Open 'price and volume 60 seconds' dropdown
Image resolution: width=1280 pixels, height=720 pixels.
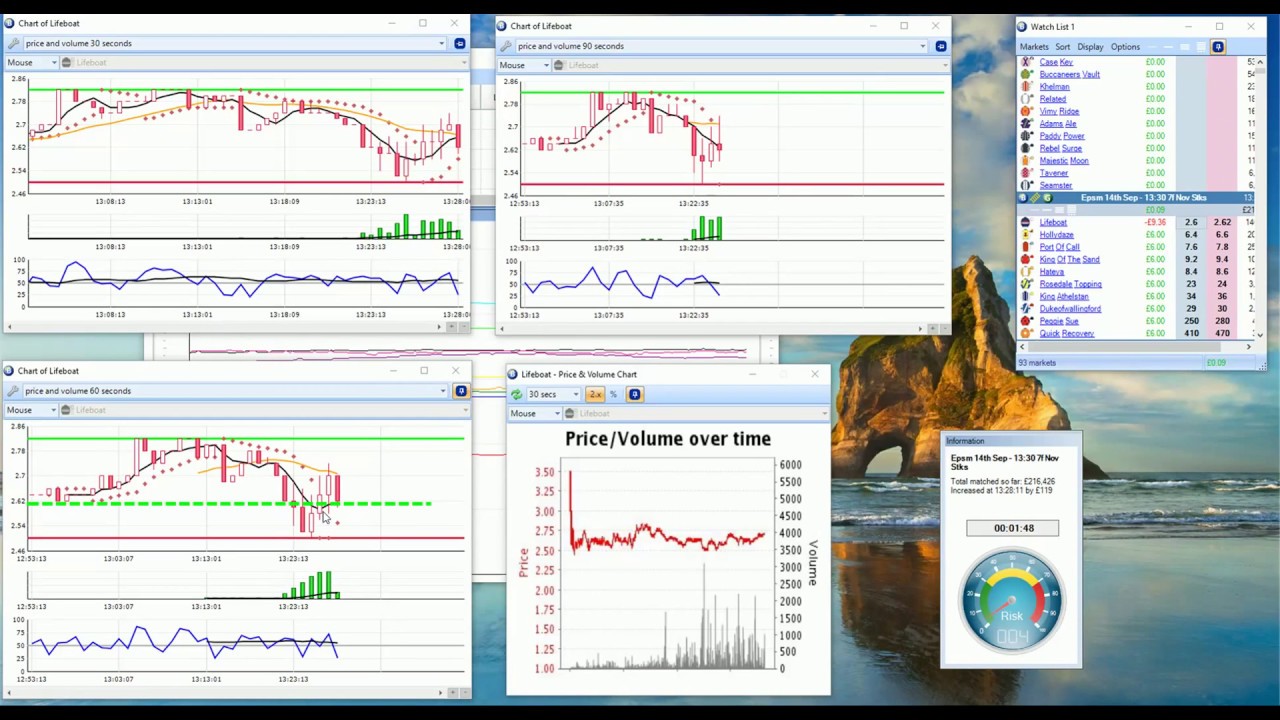click(x=235, y=391)
